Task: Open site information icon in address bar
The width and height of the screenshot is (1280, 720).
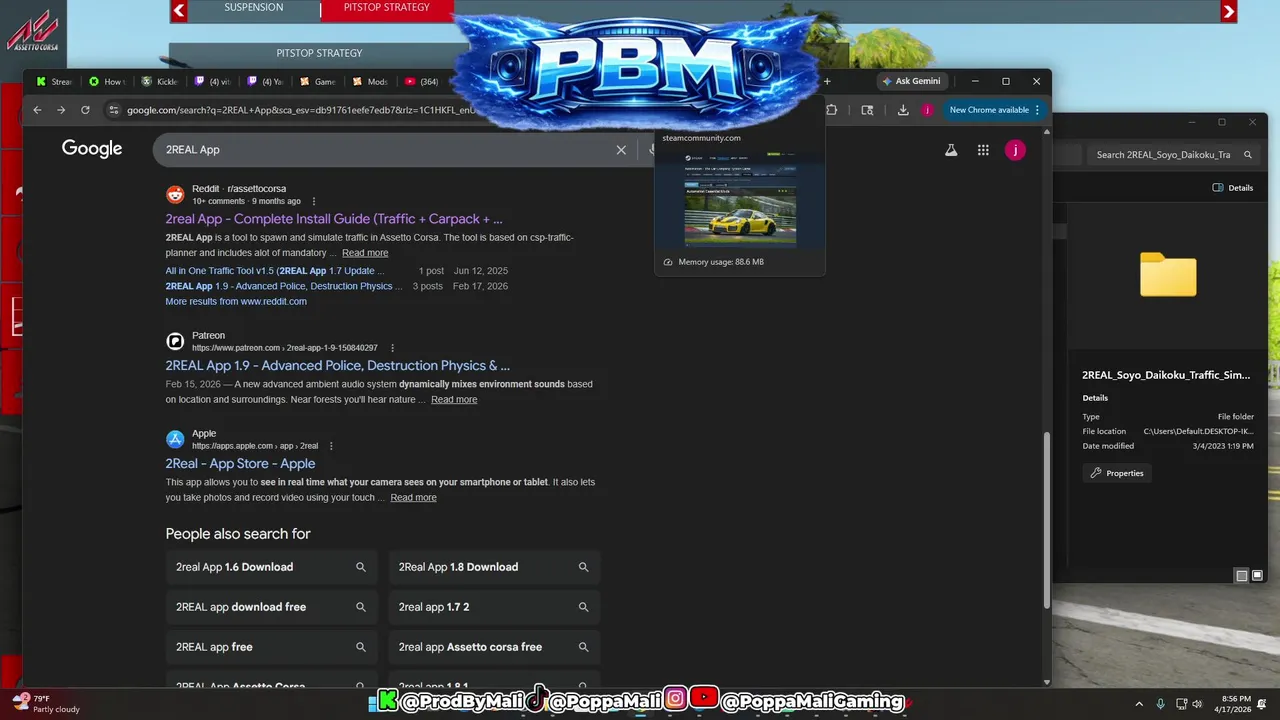Action: tap(113, 110)
